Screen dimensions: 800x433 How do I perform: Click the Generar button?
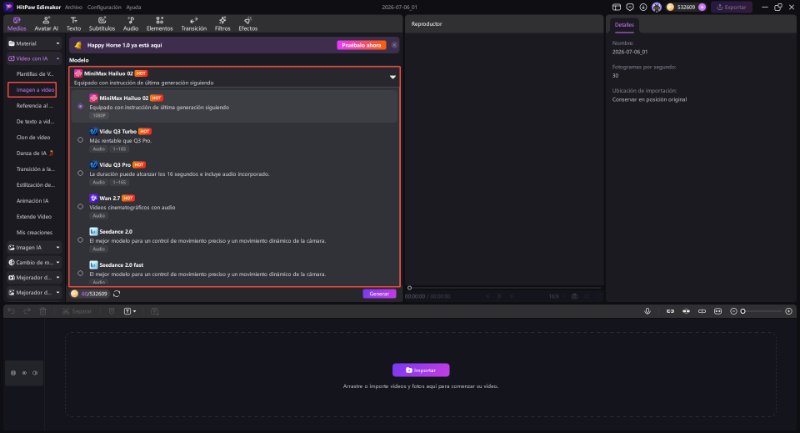click(x=379, y=294)
